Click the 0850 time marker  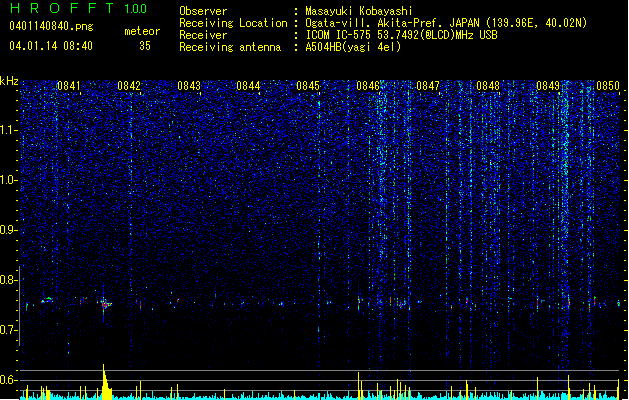click(608, 86)
